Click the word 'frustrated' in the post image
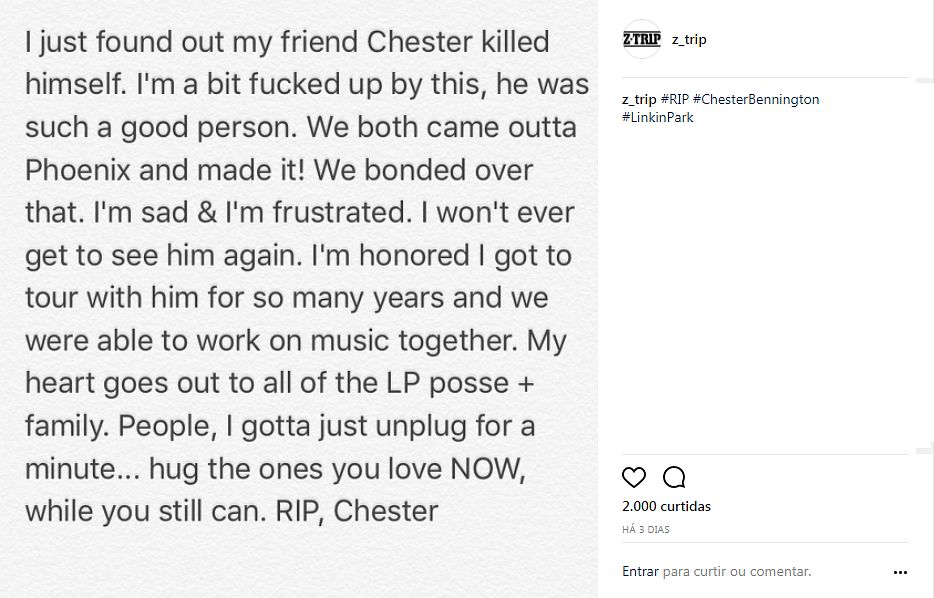This screenshot has width=934, height=598. (343, 213)
